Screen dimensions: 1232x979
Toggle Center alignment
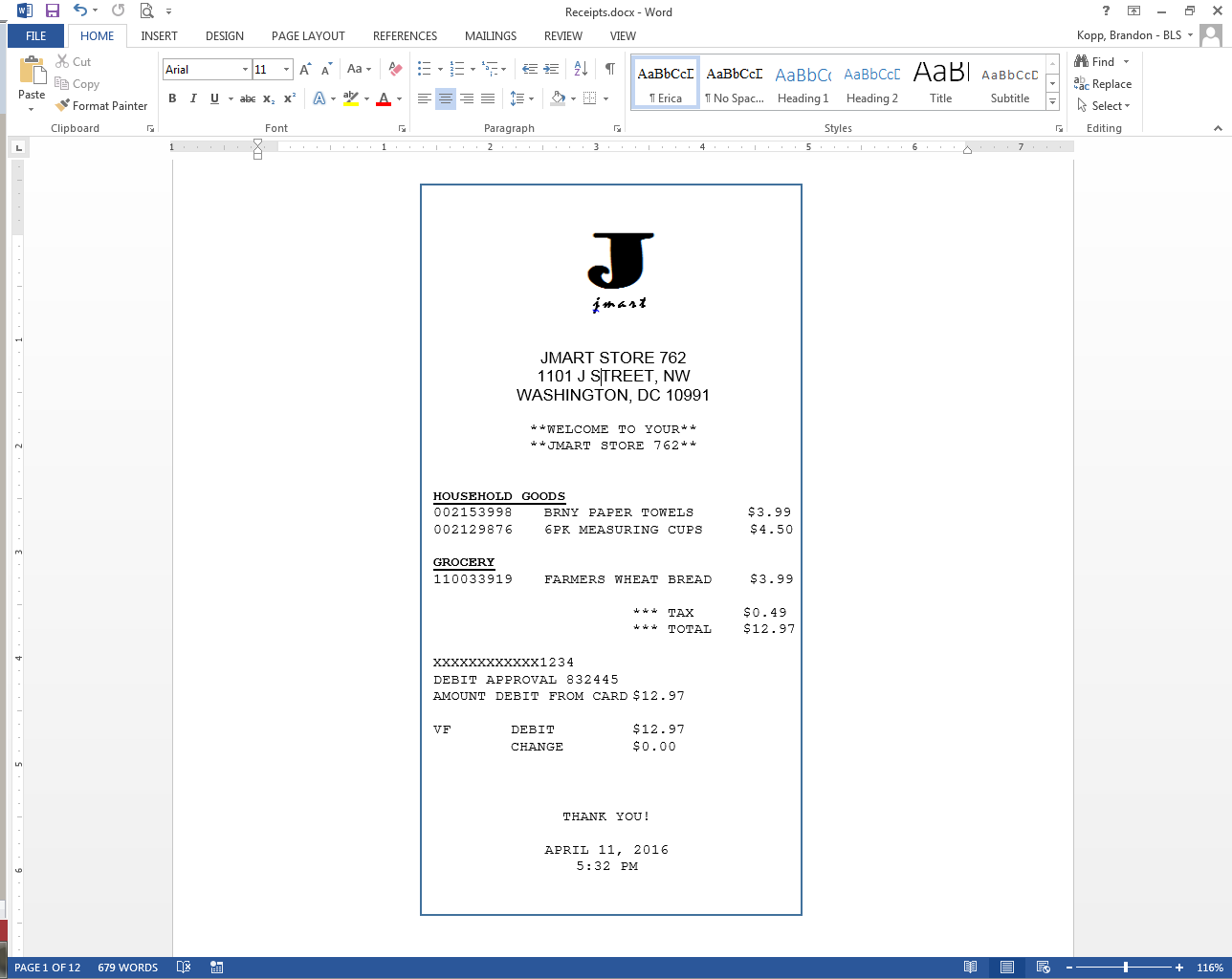(446, 98)
